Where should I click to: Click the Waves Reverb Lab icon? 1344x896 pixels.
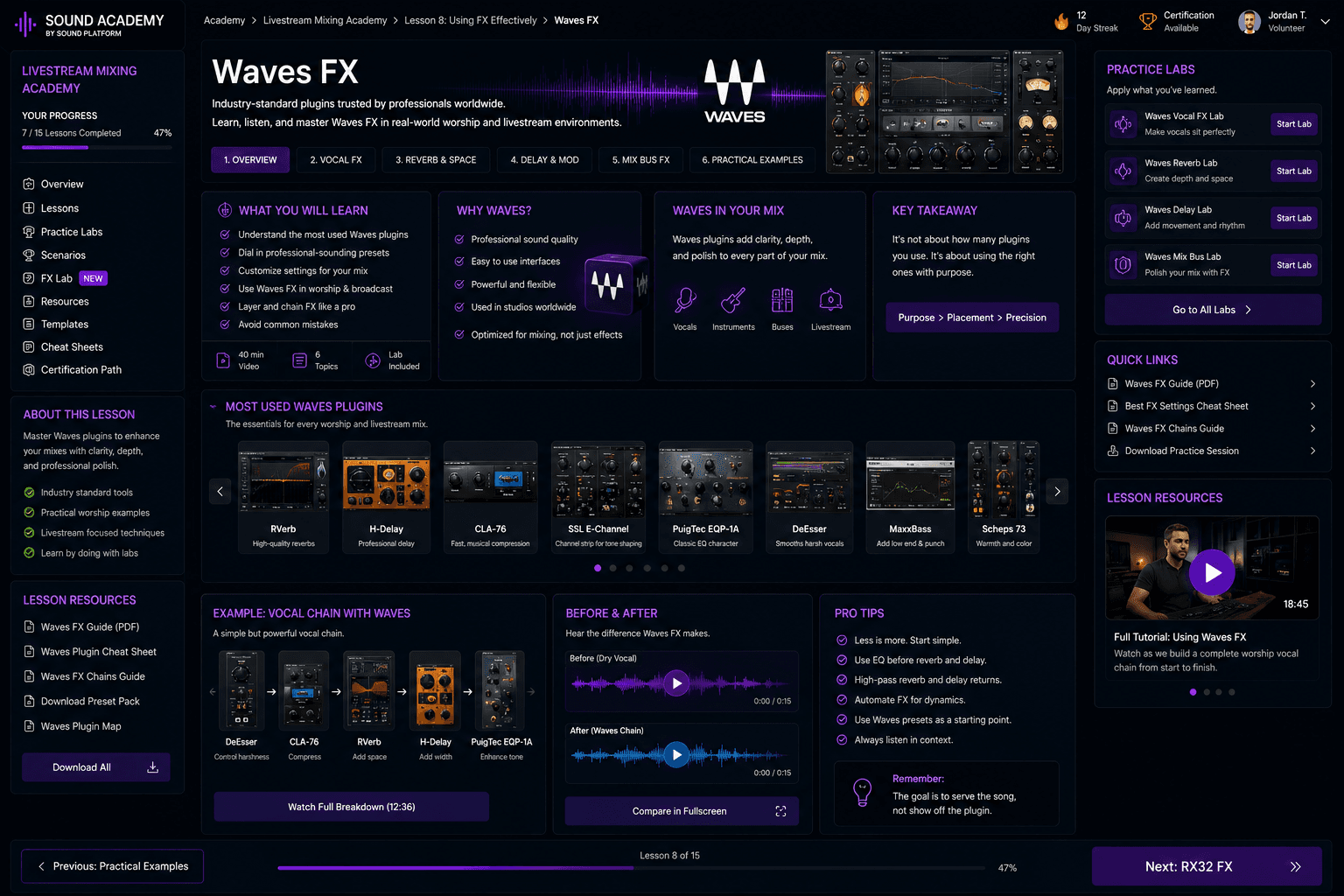[1123, 171]
